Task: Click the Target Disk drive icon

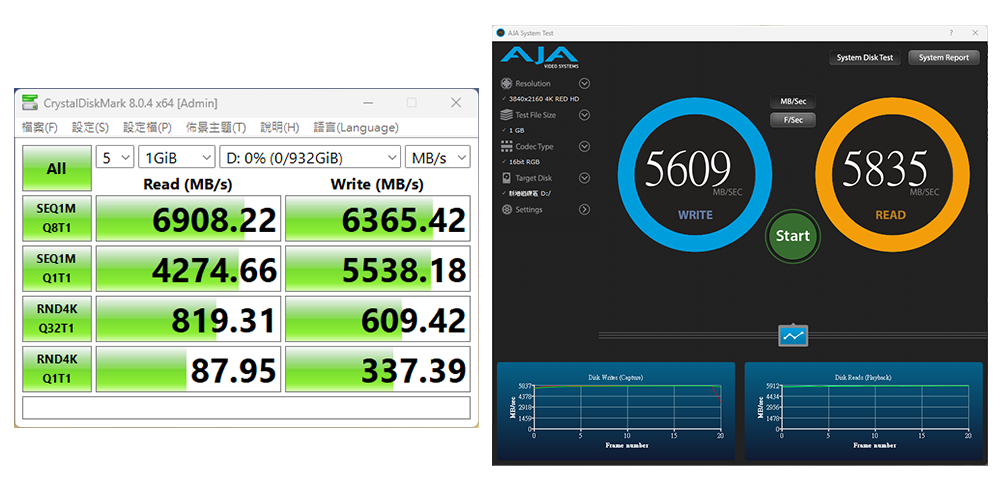Action: [x=506, y=178]
